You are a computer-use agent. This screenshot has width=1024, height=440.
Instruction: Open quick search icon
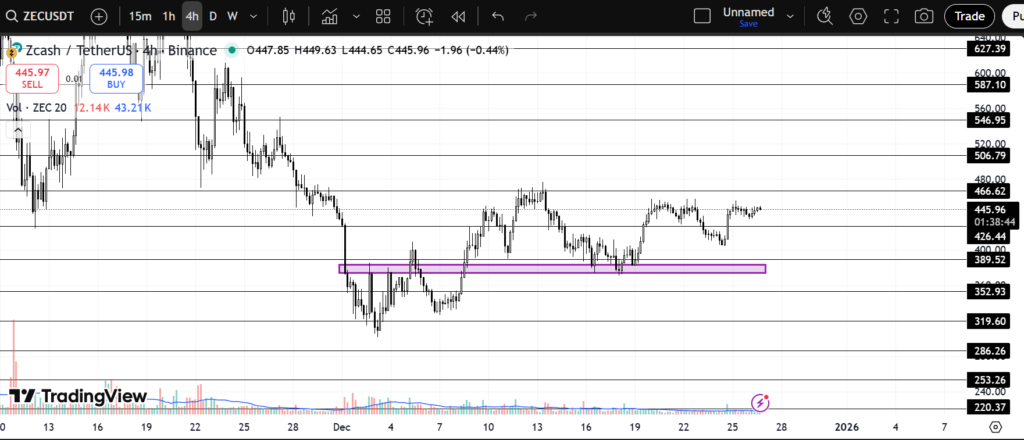point(825,16)
